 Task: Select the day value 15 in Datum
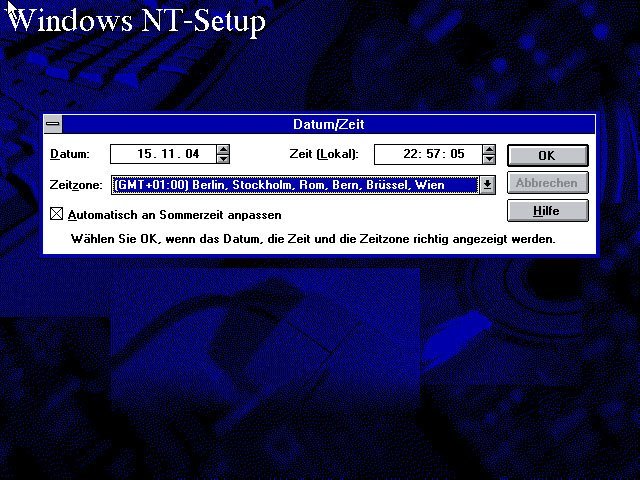(x=145, y=155)
